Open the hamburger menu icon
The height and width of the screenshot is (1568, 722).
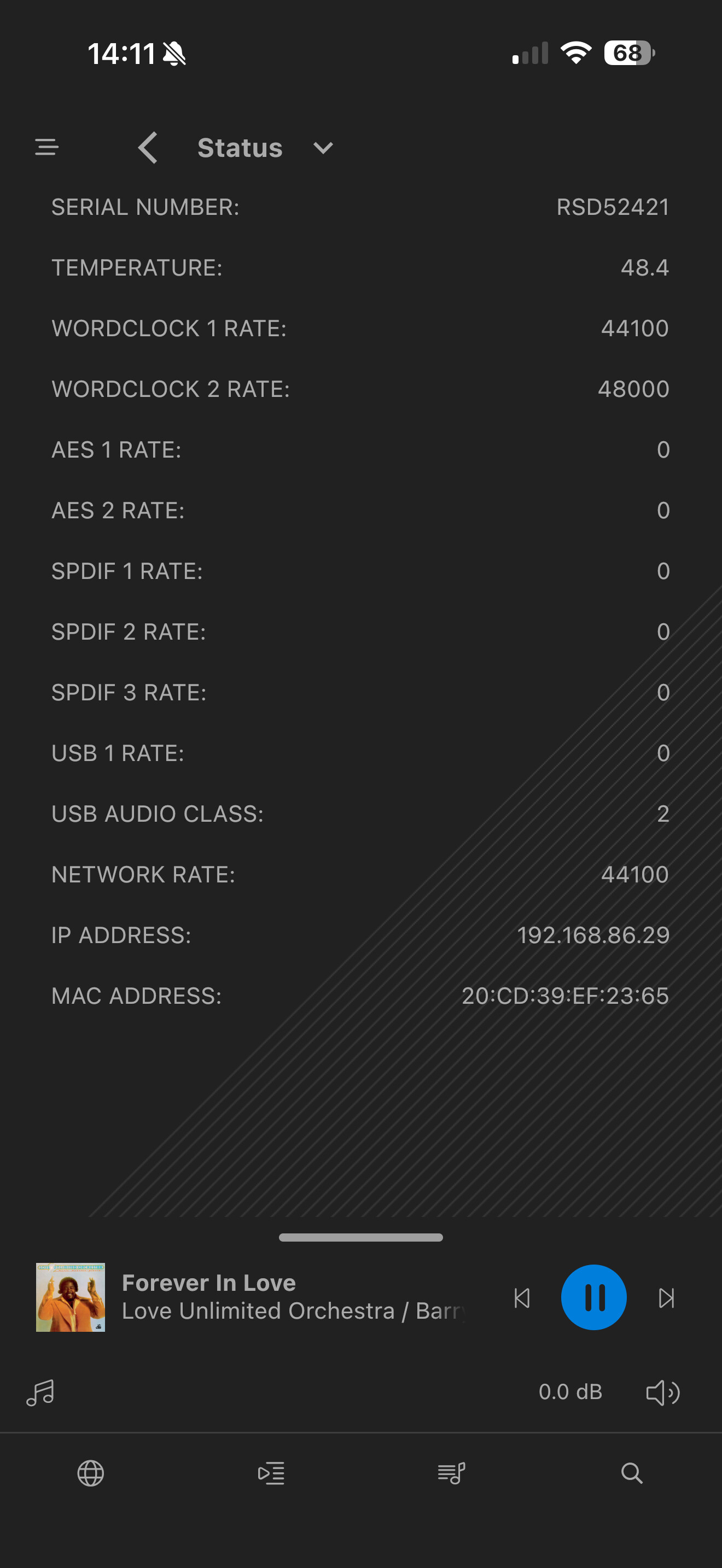point(47,147)
